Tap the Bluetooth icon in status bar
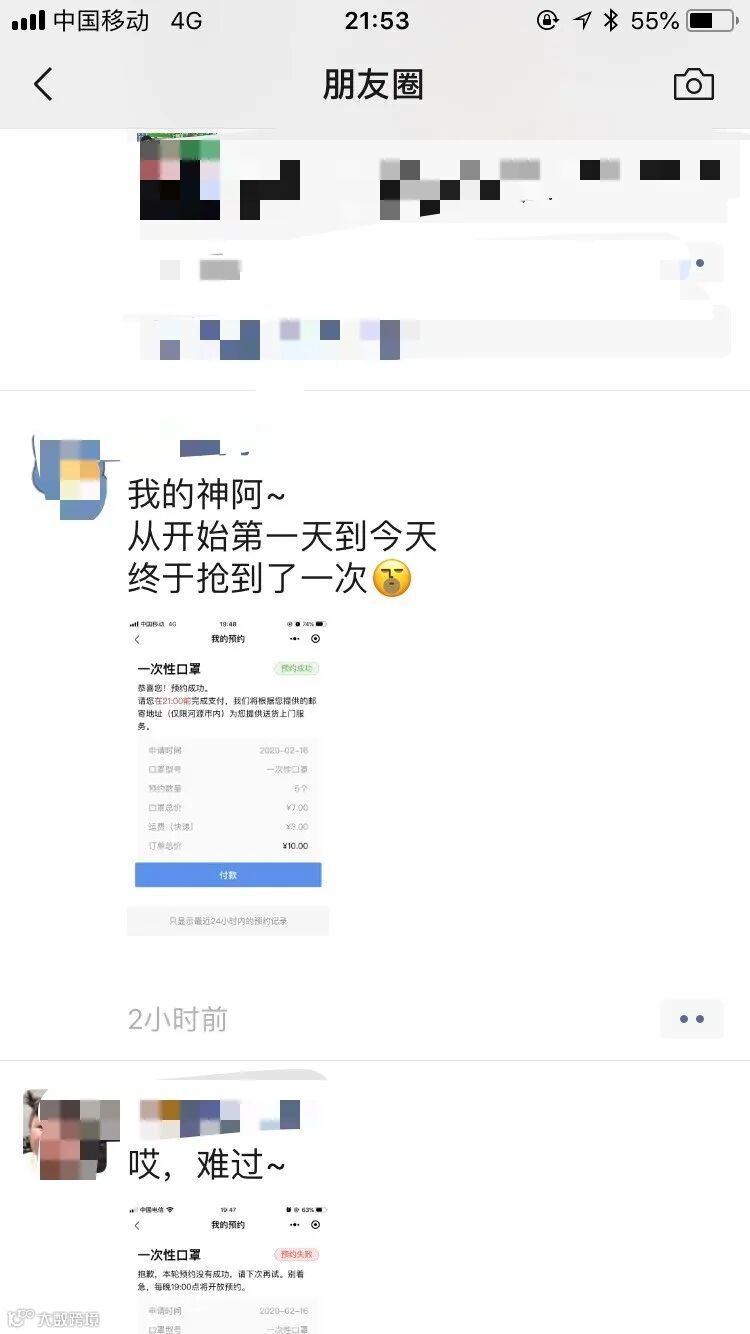Image resolution: width=750 pixels, height=1334 pixels. (611, 20)
